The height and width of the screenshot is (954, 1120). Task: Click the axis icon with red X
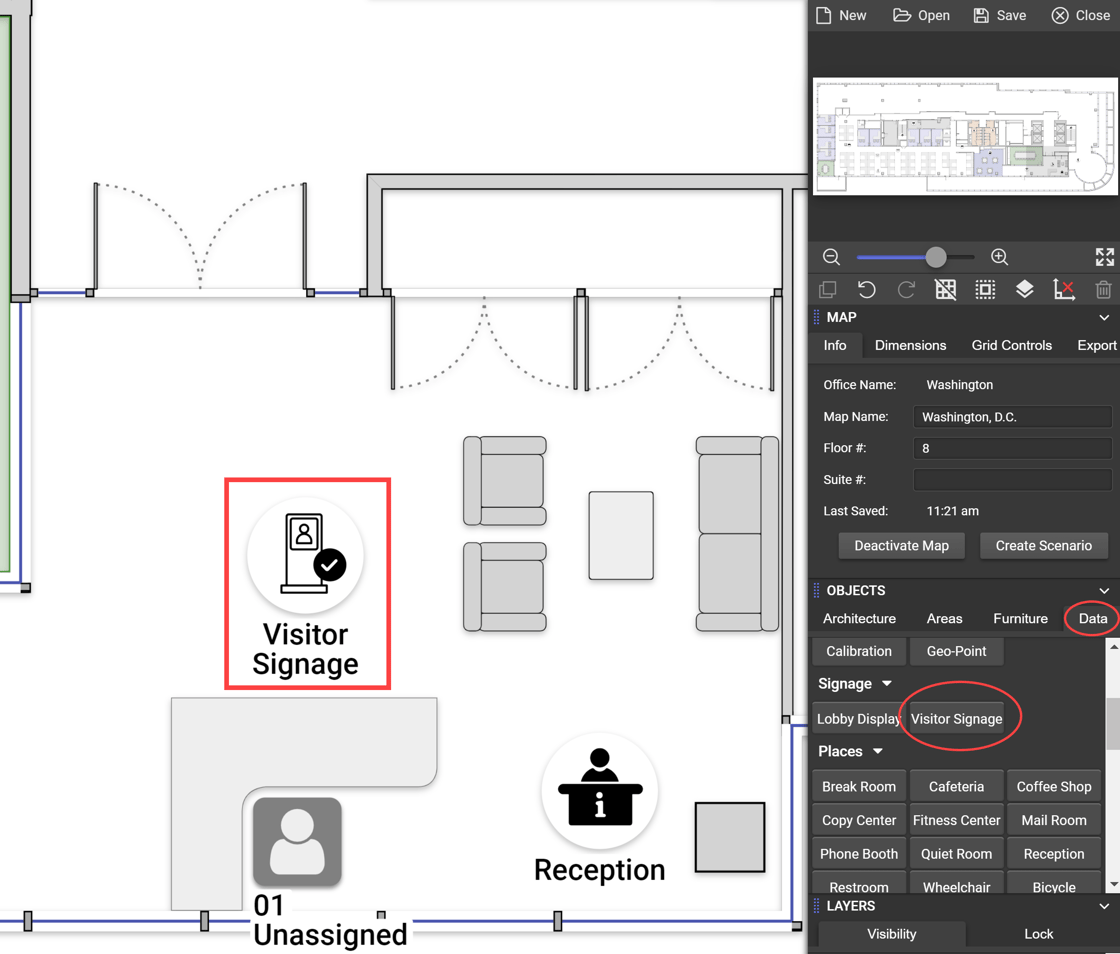coord(1064,290)
